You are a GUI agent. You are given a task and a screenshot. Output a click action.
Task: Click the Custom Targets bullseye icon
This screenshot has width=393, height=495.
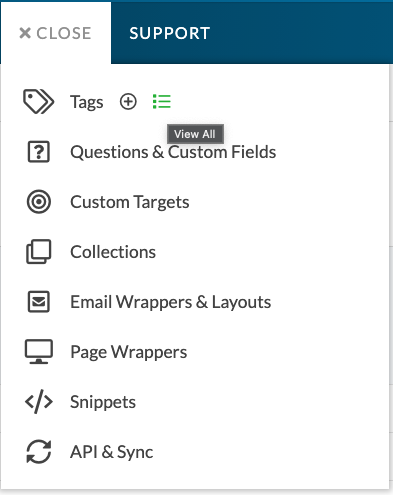[x=39, y=202]
